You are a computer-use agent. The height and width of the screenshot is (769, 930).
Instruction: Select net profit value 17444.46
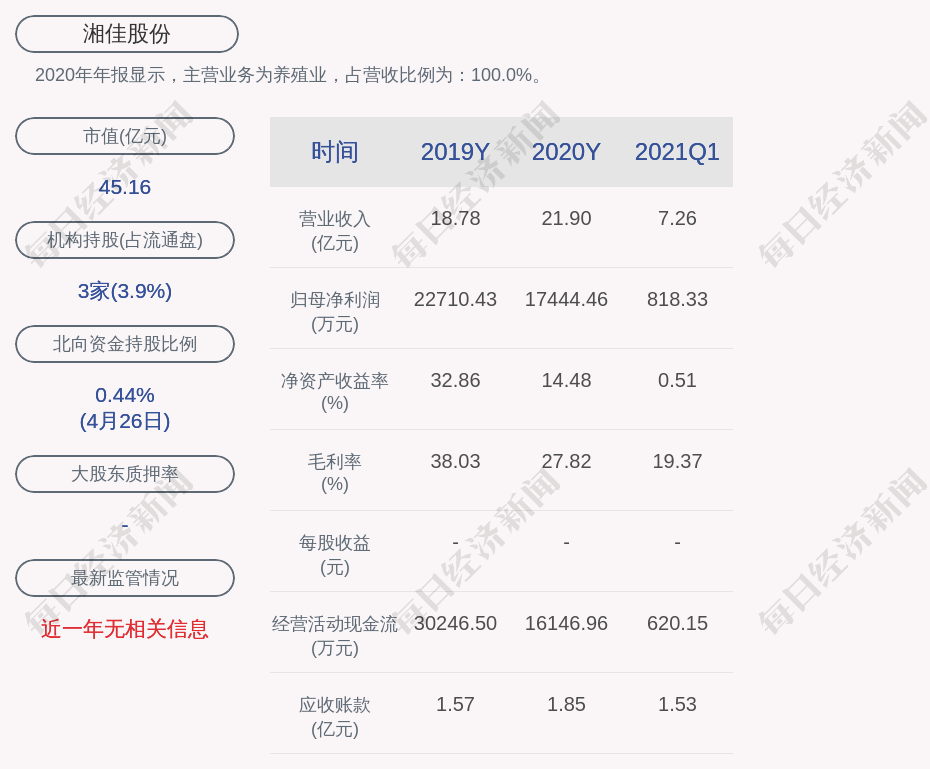click(x=566, y=299)
